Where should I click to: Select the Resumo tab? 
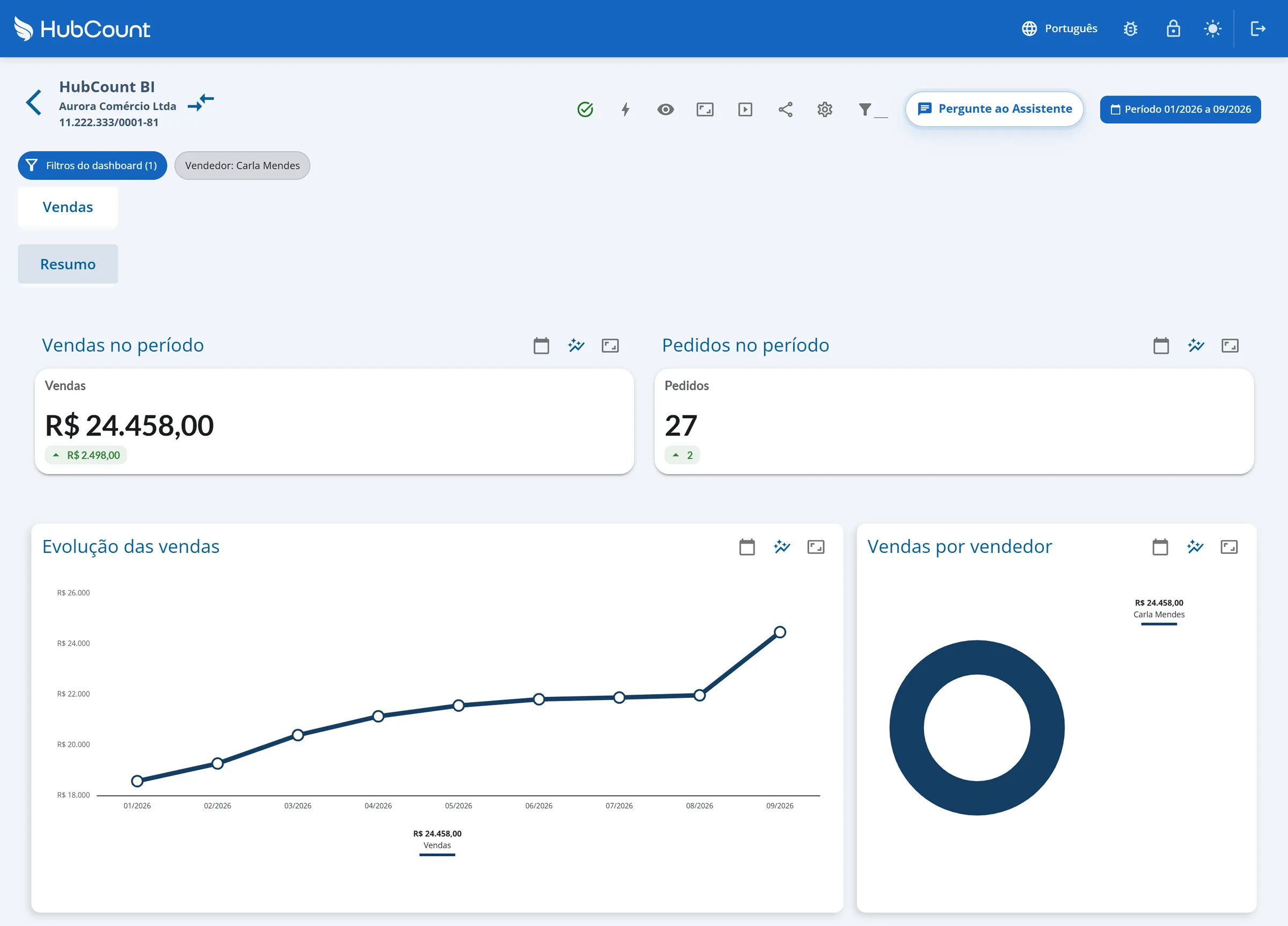[x=68, y=264]
